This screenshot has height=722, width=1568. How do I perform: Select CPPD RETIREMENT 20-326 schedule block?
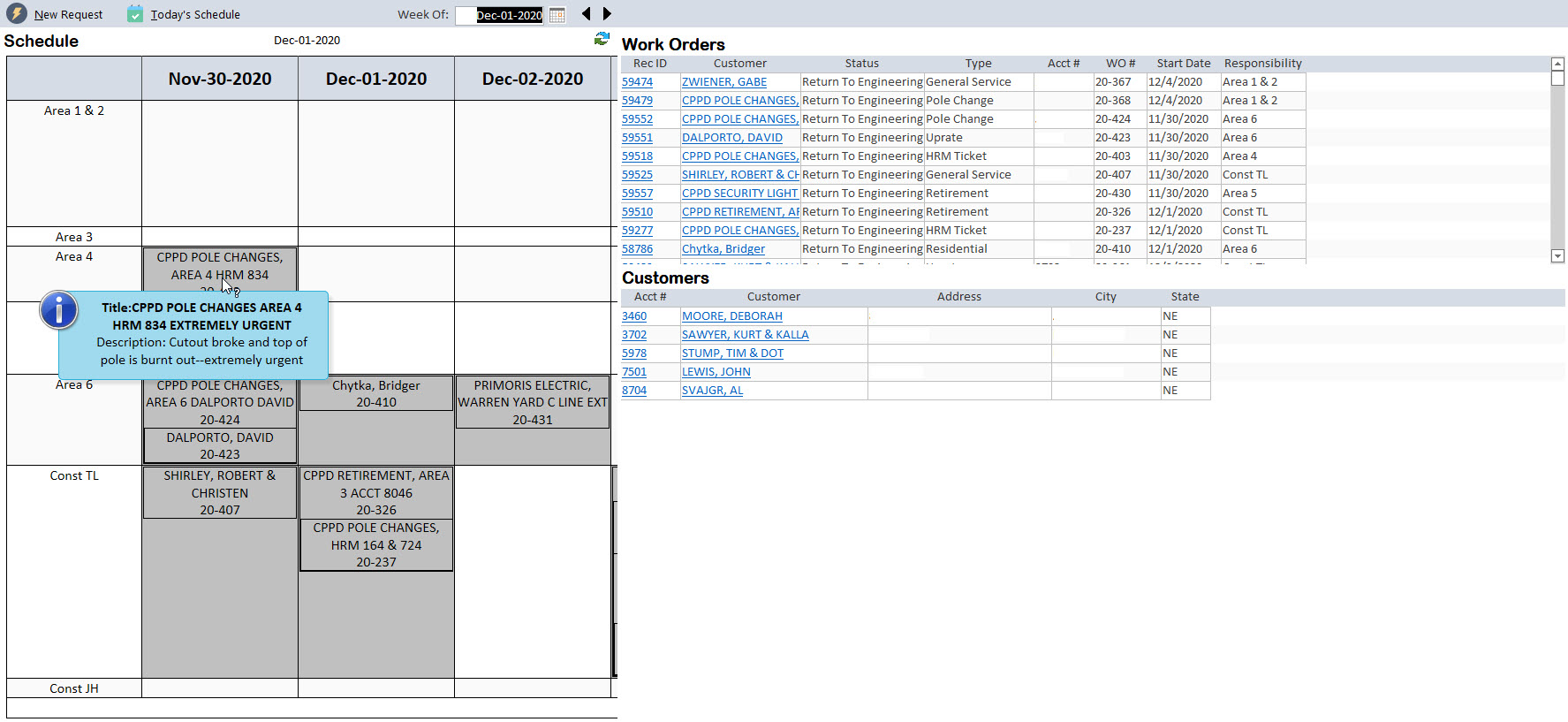tap(376, 493)
